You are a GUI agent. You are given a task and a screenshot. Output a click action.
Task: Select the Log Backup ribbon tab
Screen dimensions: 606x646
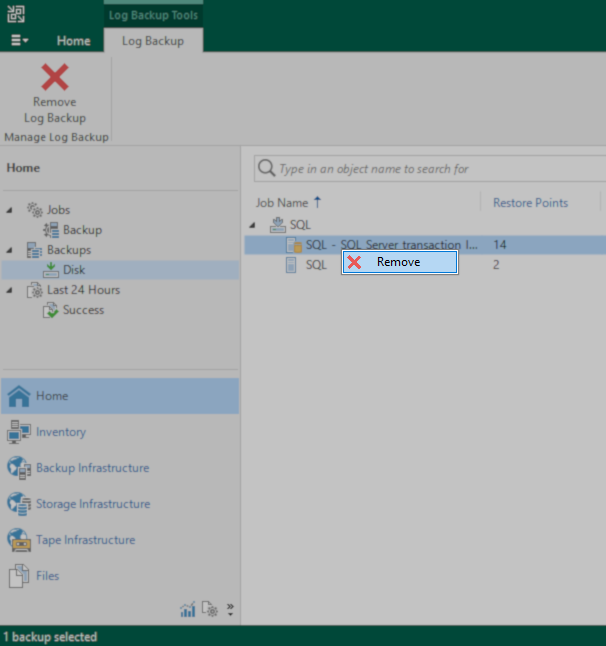(153, 41)
